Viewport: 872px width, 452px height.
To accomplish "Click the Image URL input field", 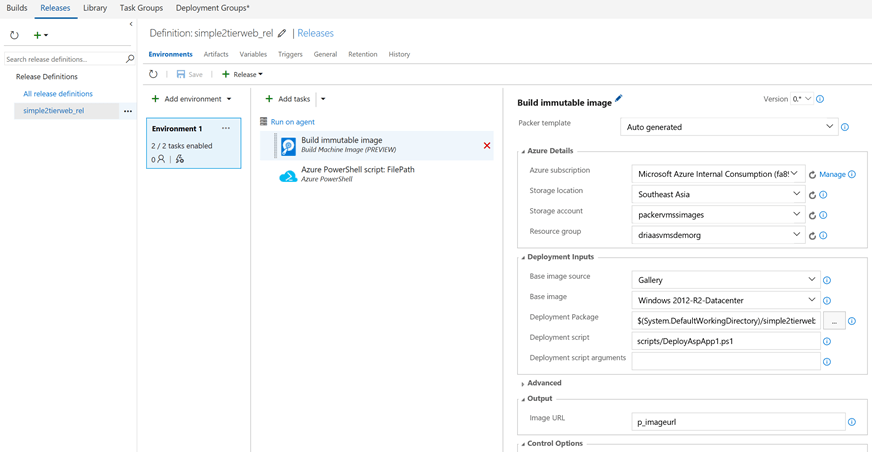I will click(x=738, y=422).
